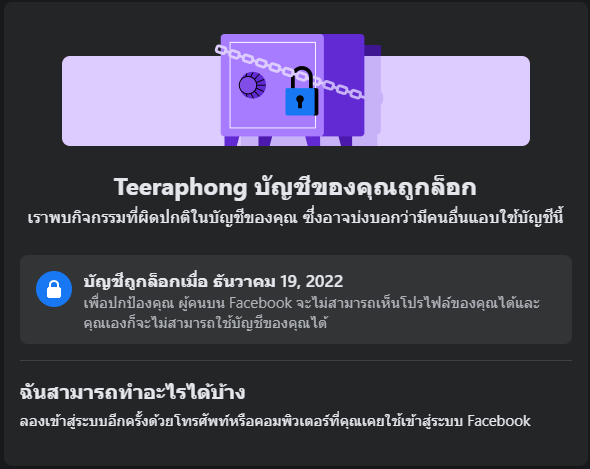
Task: Click the heading 'Teeraphong บัญชีของคุณถูกล็อก'
Action: [295, 187]
